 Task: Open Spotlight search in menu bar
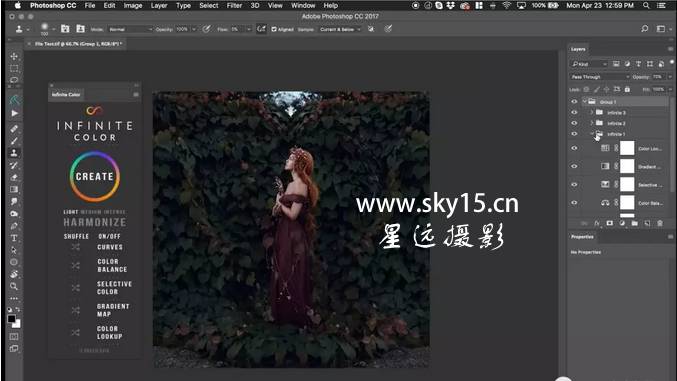(x=646, y=6)
